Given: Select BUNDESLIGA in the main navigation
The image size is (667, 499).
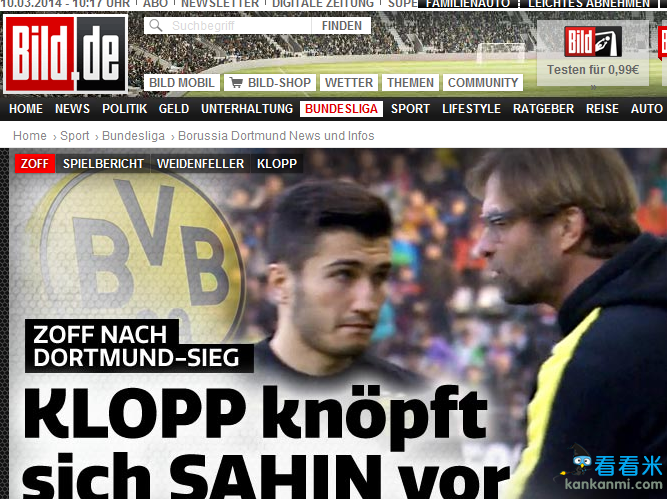Looking at the screenshot, I should (341, 109).
